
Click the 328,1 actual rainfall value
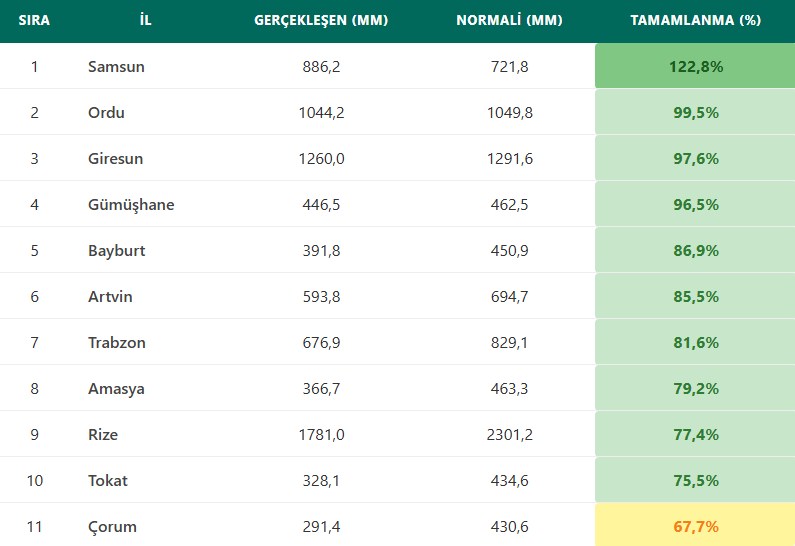click(321, 481)
